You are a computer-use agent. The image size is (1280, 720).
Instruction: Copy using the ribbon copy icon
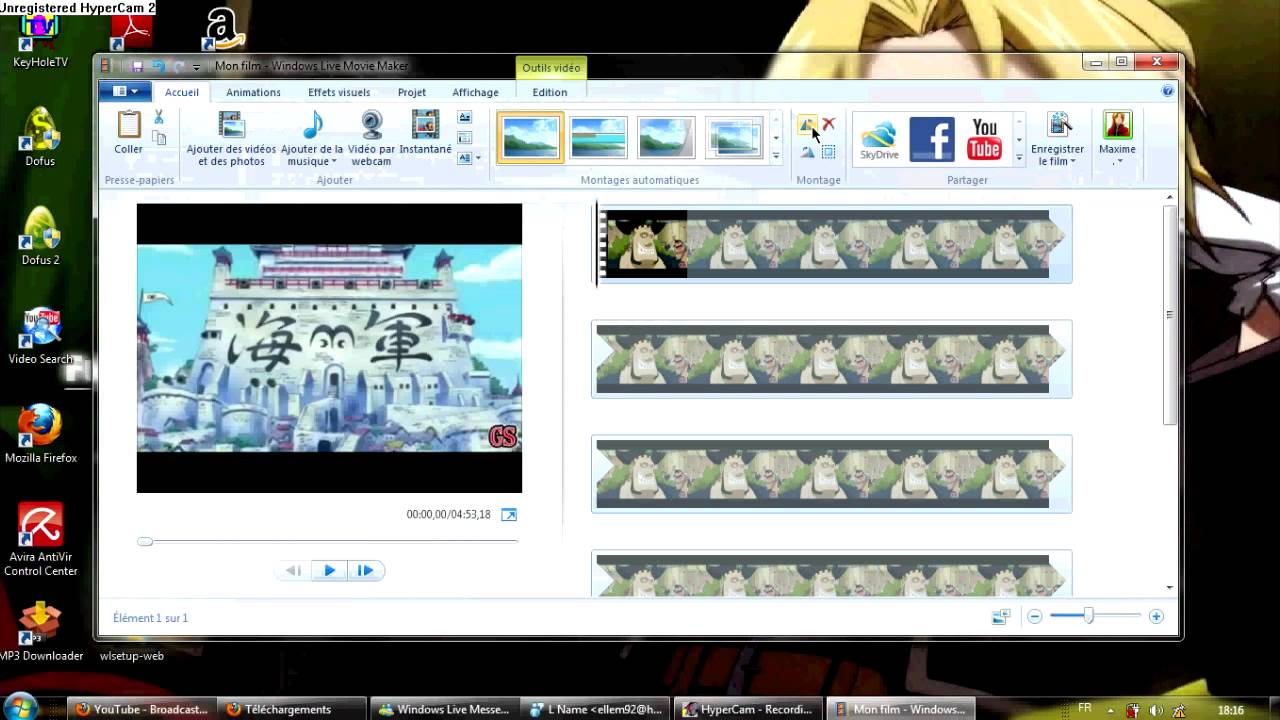click(159, 138)
